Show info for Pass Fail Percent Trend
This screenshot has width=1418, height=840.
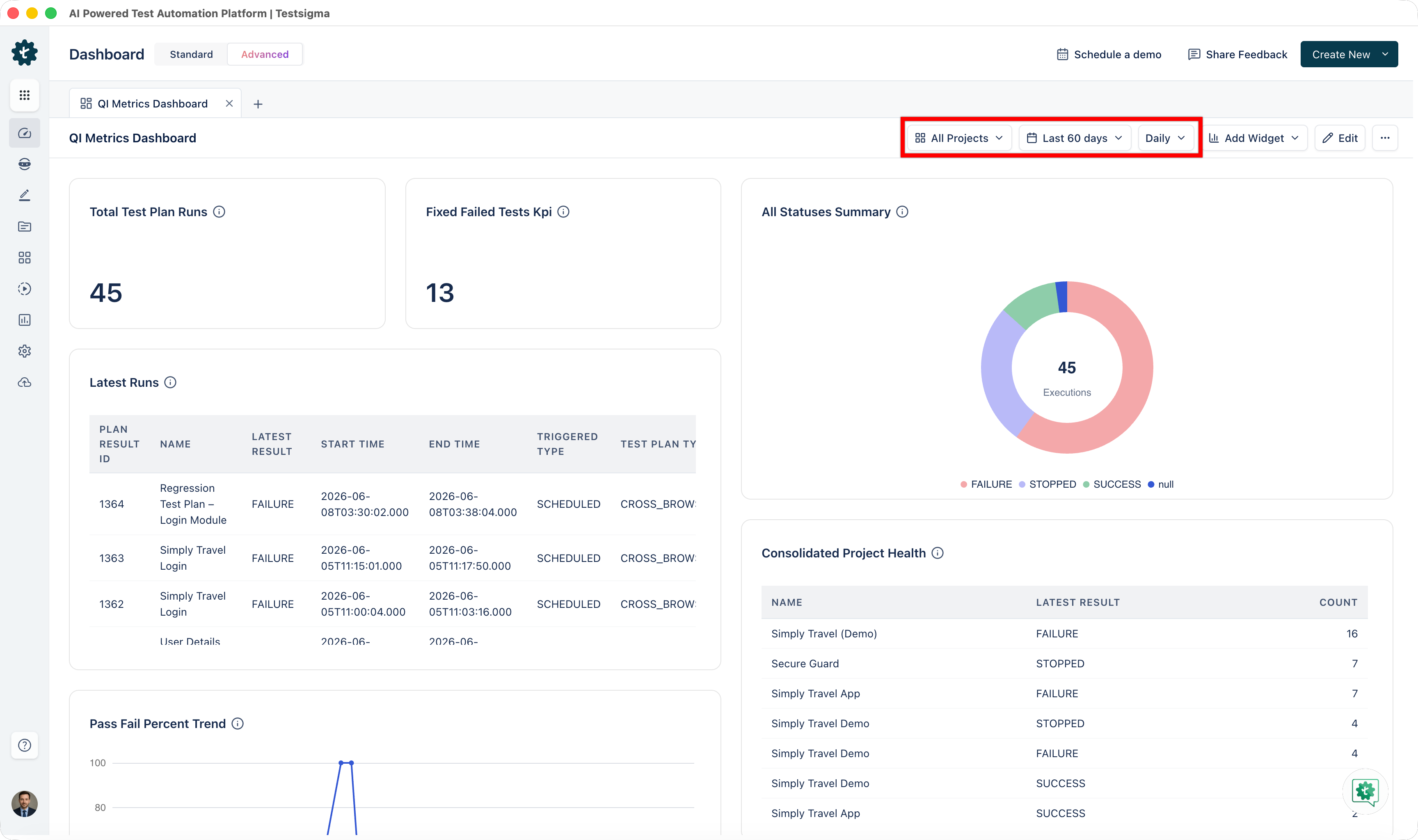[238, 724]
